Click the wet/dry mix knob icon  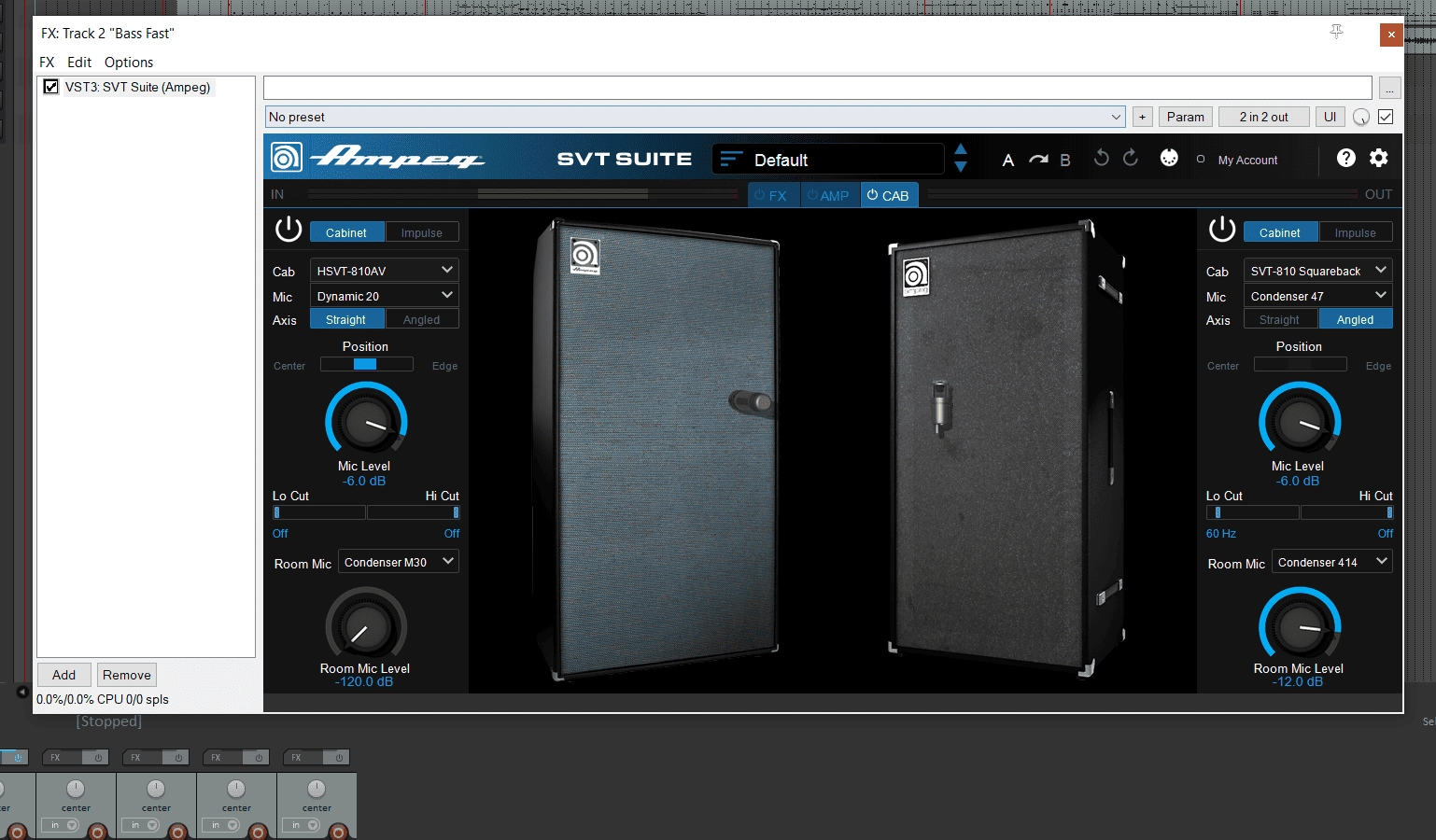(1361, 117)
